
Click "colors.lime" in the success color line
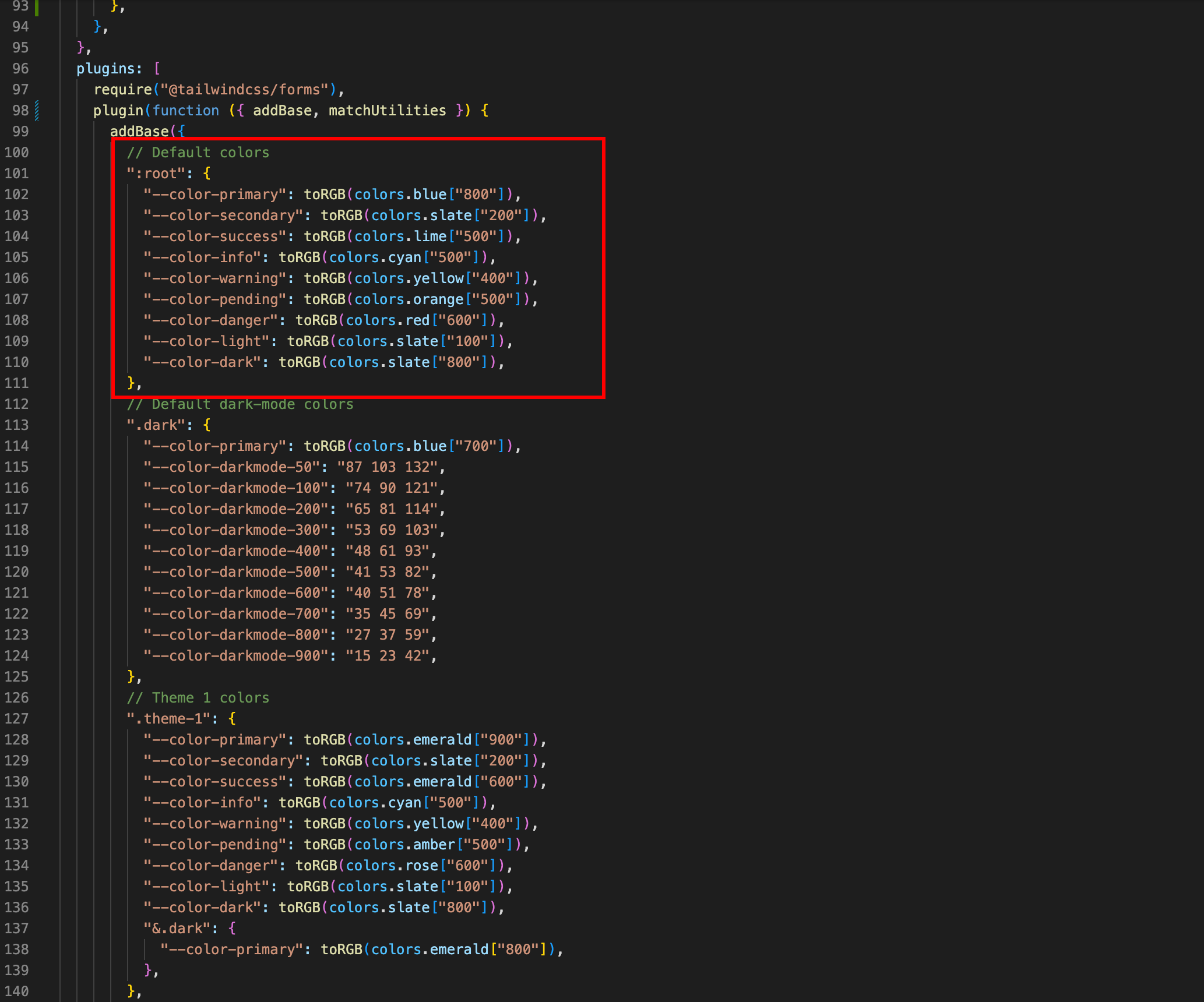tap(400, 237)
